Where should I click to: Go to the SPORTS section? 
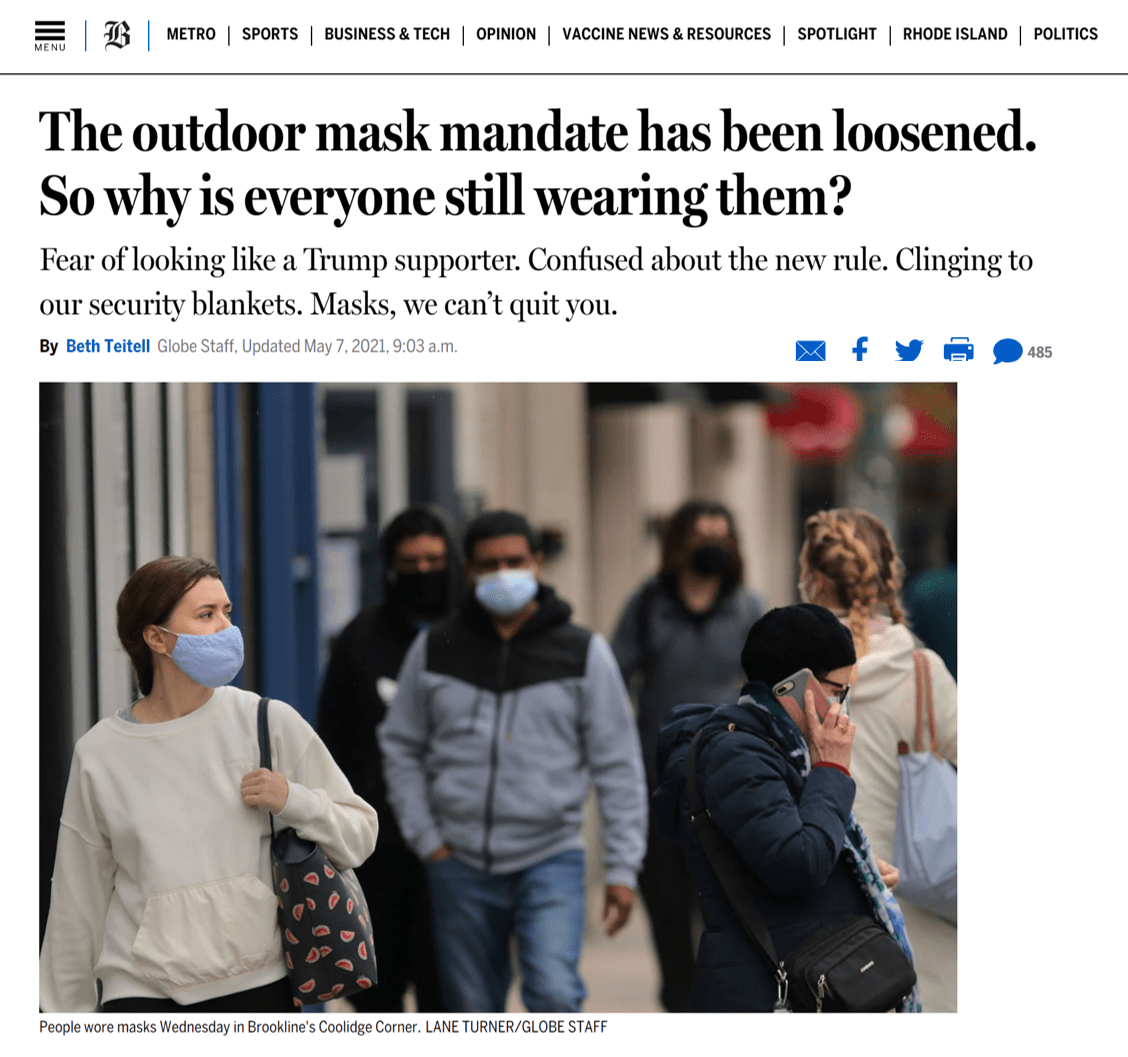point(270,35)
